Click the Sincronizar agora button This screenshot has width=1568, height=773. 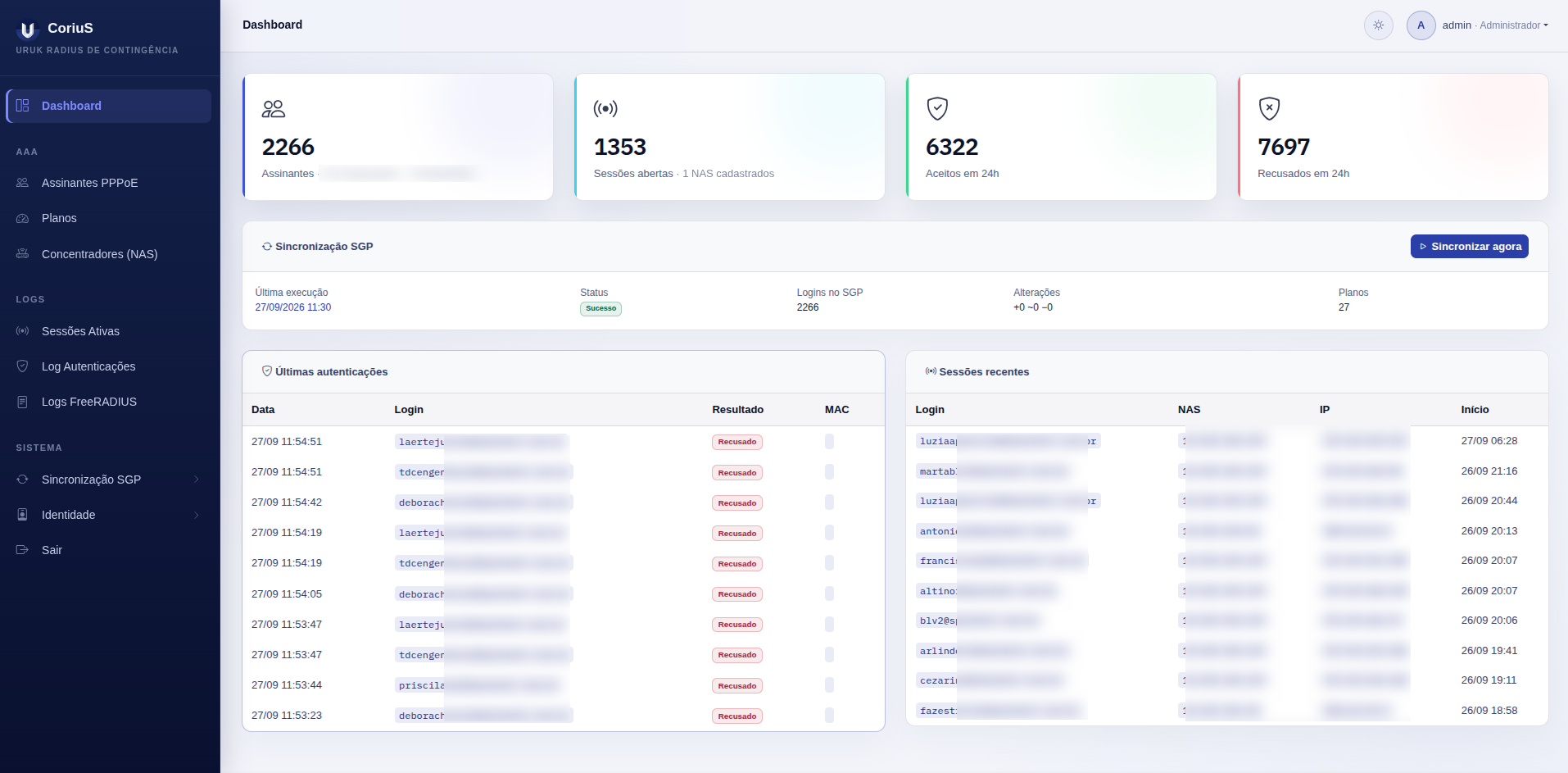[1470, 247]
